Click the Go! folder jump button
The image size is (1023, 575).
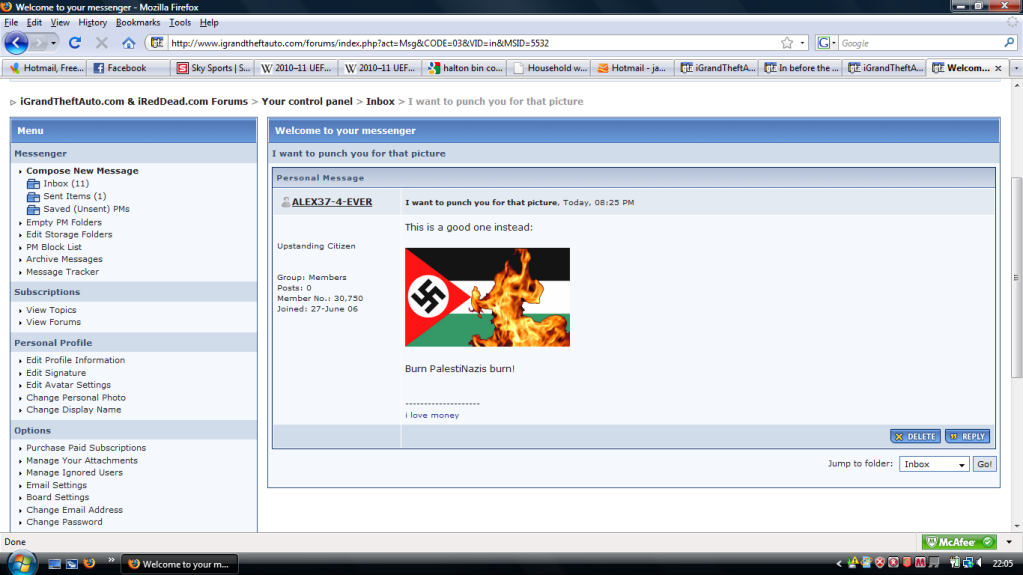[985, 464]
